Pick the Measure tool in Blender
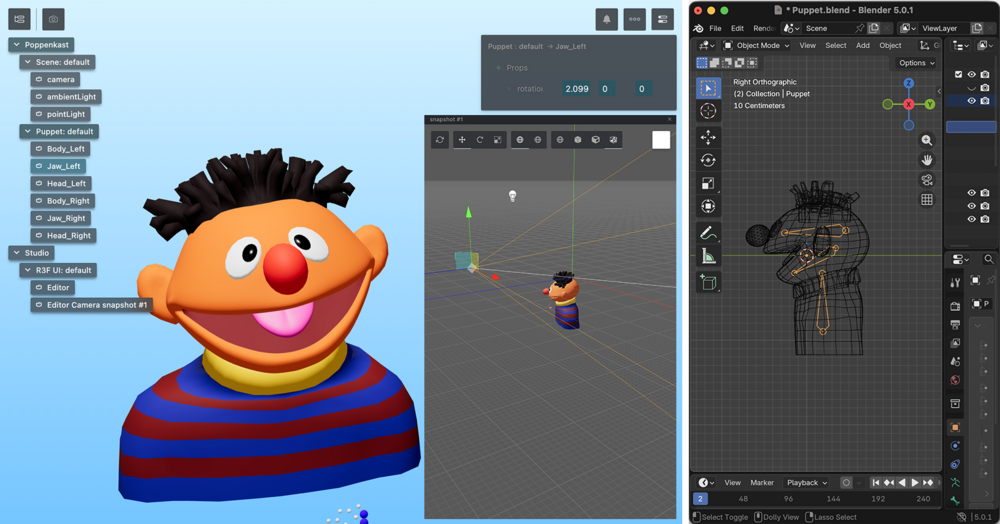The image size is (1000, 524). [x=708, y=257]
